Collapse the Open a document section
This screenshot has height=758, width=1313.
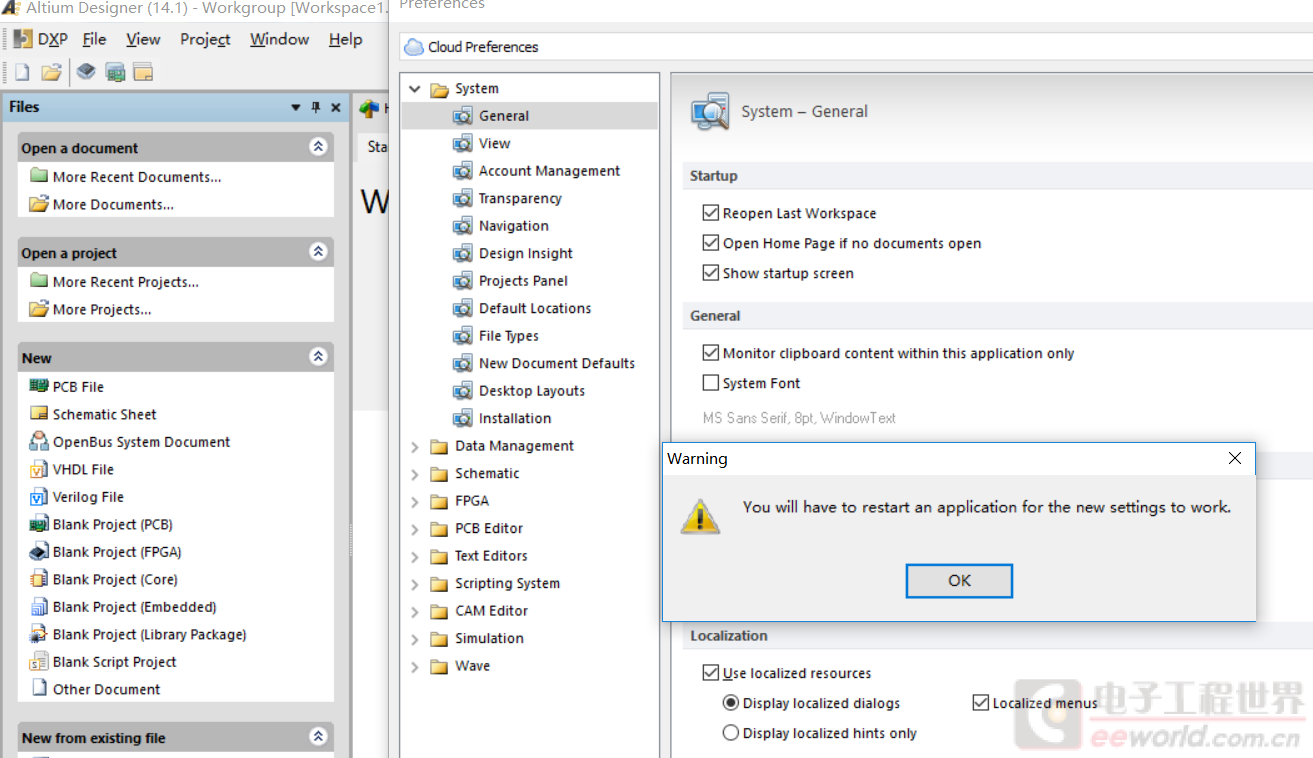click(x=318, y=147)
